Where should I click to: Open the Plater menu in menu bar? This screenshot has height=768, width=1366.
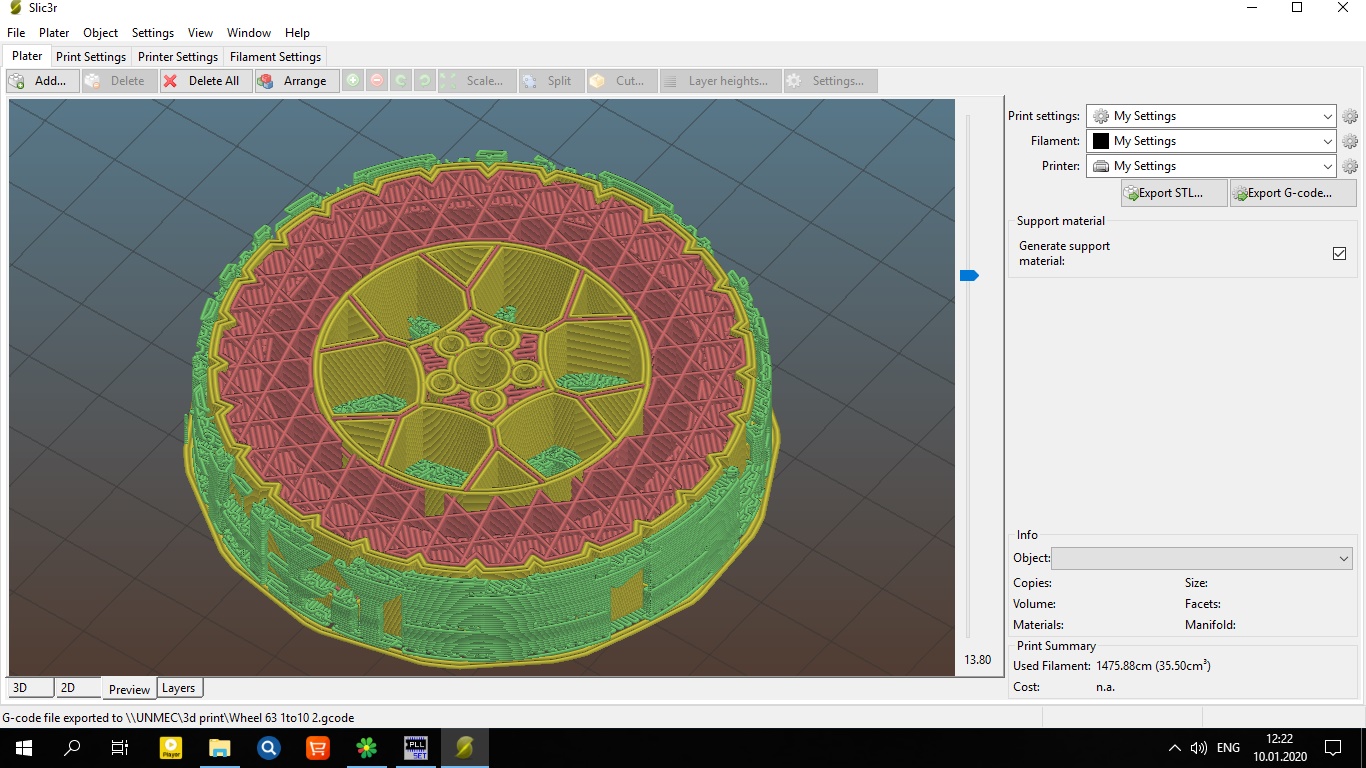pos(54,33)
